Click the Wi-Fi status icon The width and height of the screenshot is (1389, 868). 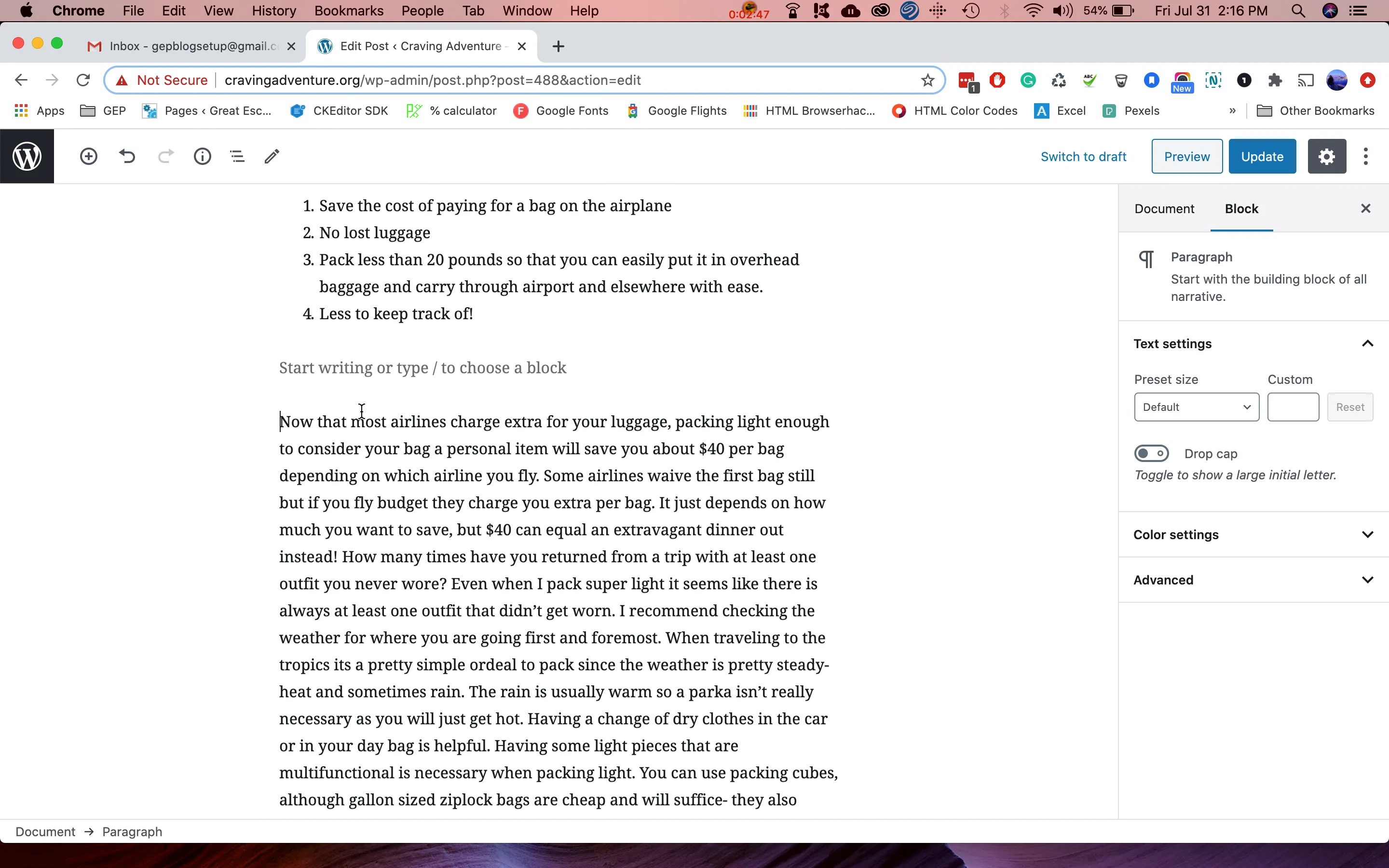pos(1033,11)
